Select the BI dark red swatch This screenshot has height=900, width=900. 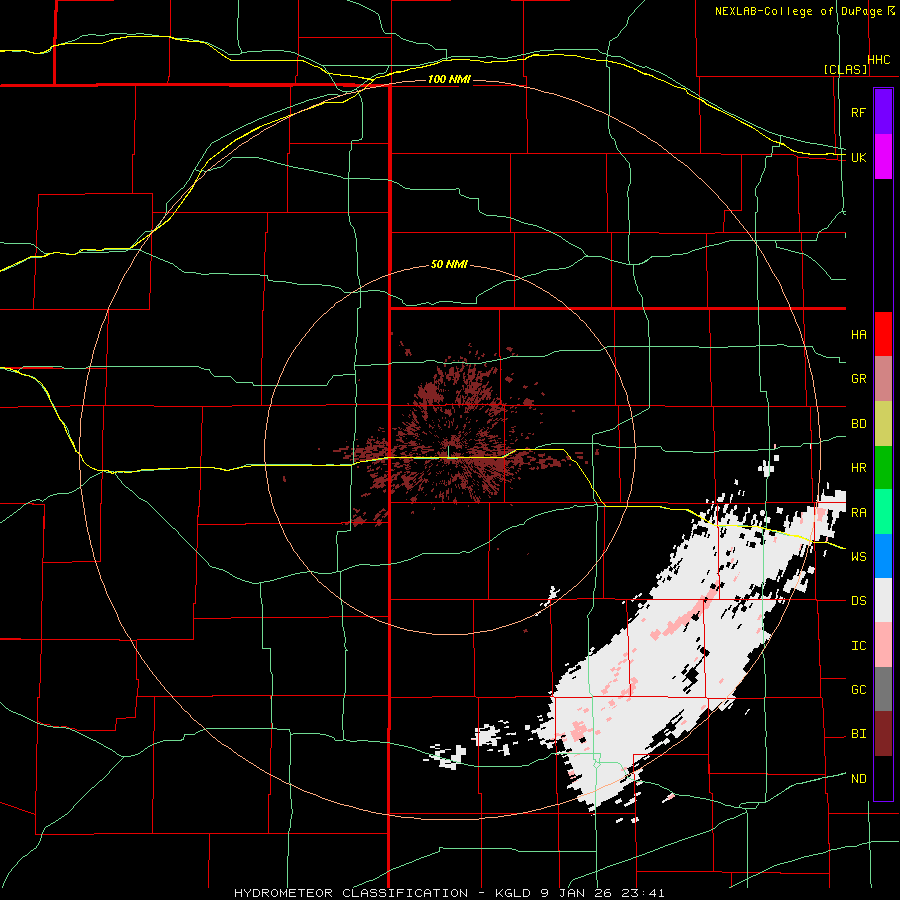[883, 734]
